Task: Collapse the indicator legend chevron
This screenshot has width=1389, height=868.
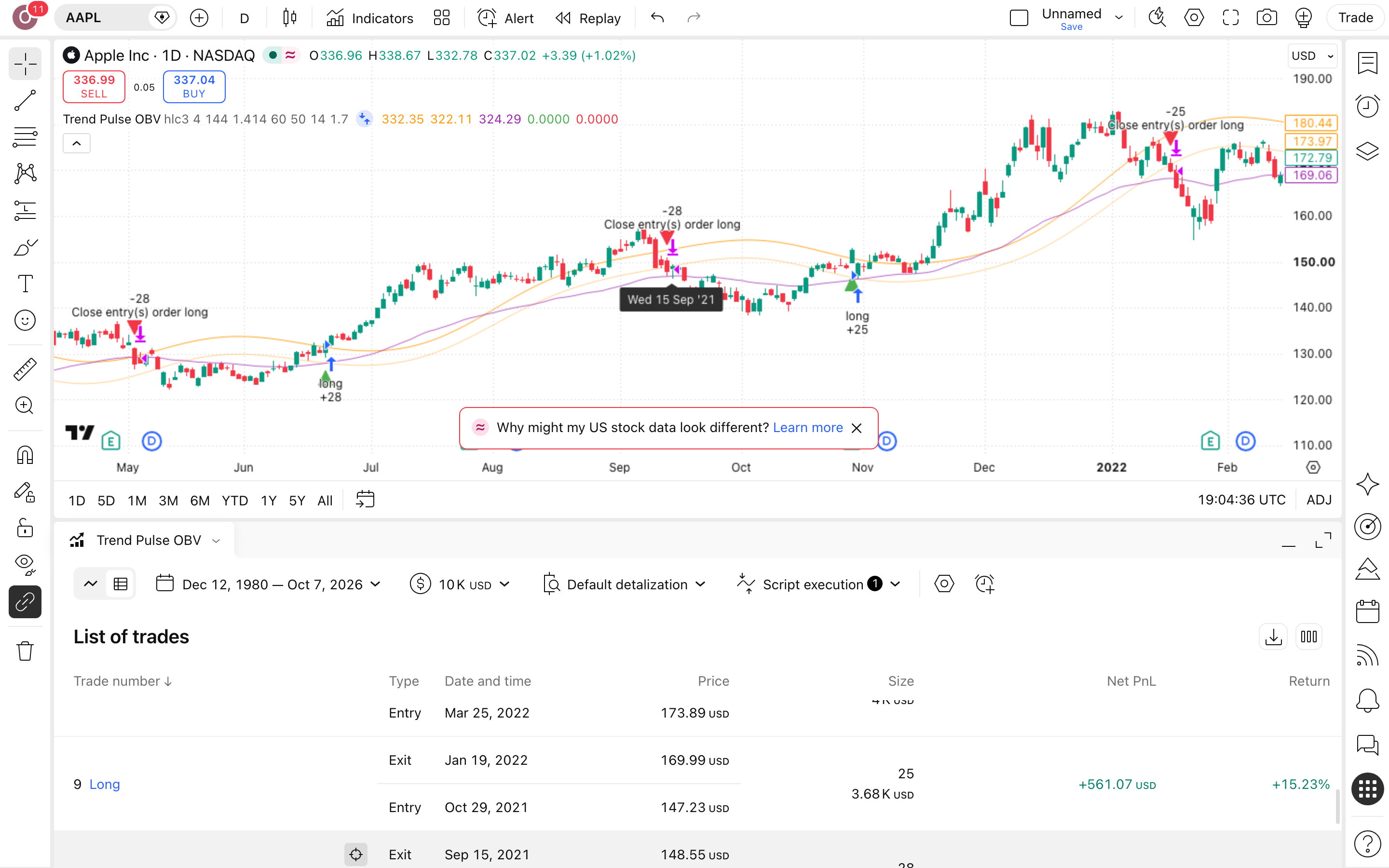Action: click(x=76, y=143)
